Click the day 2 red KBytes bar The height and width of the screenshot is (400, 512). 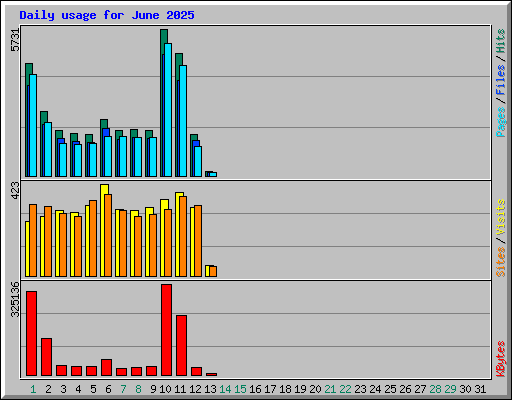(46, 357)
